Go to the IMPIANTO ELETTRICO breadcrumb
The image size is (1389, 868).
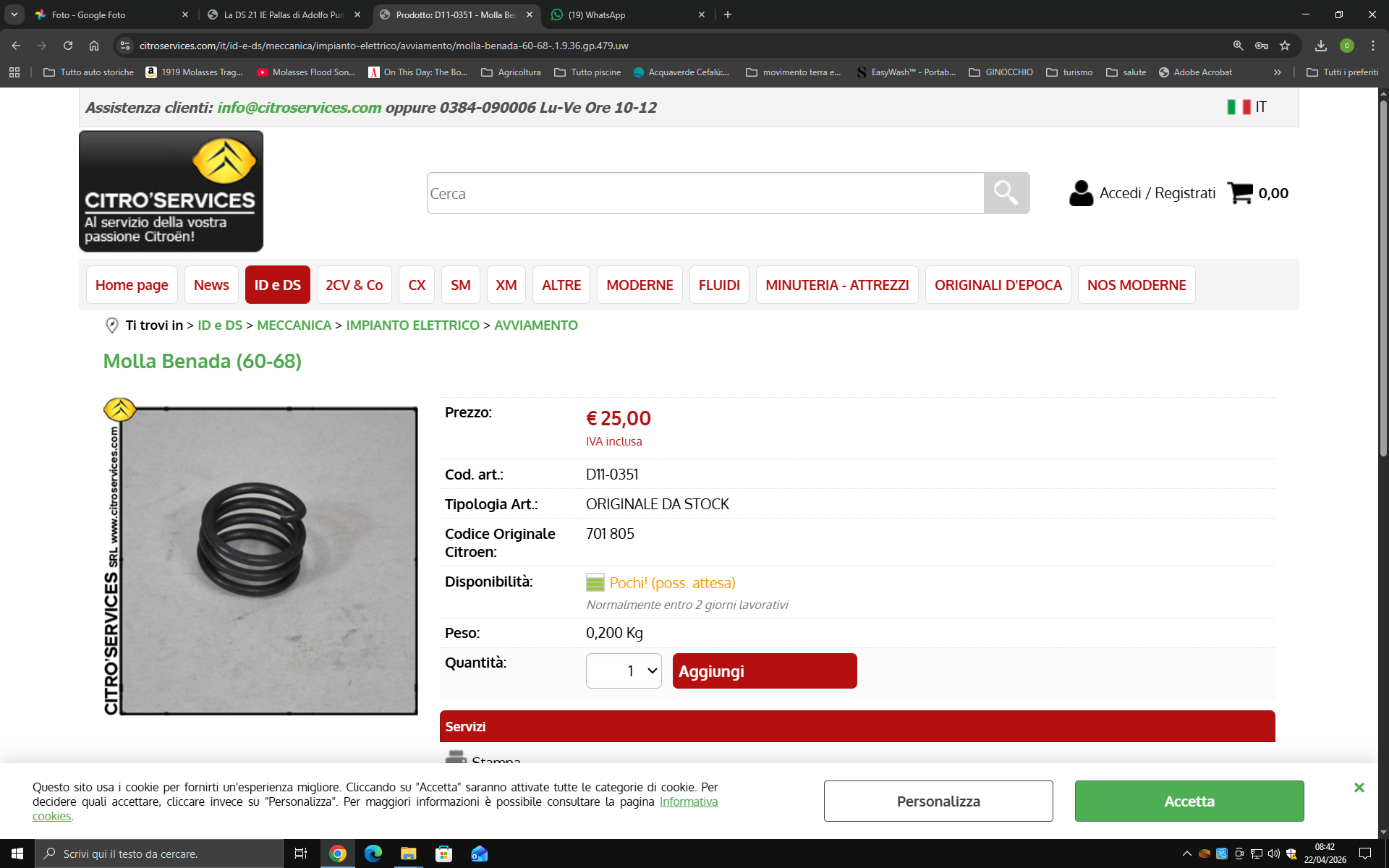(412, 325)
